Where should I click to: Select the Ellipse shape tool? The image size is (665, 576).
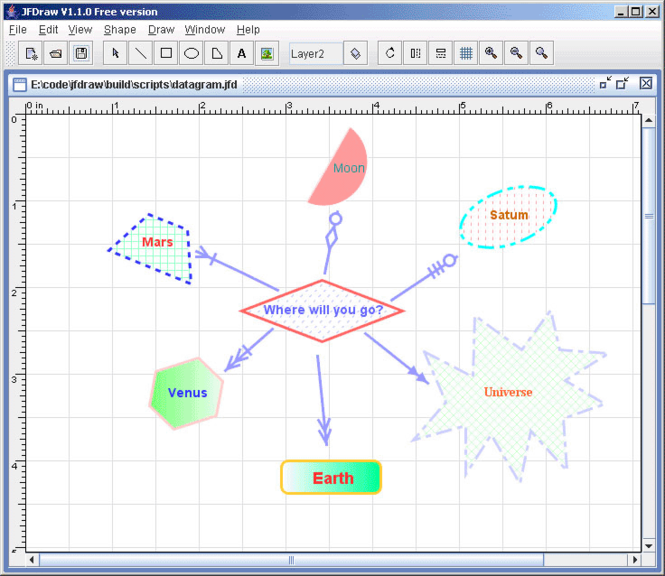(191, 53)
